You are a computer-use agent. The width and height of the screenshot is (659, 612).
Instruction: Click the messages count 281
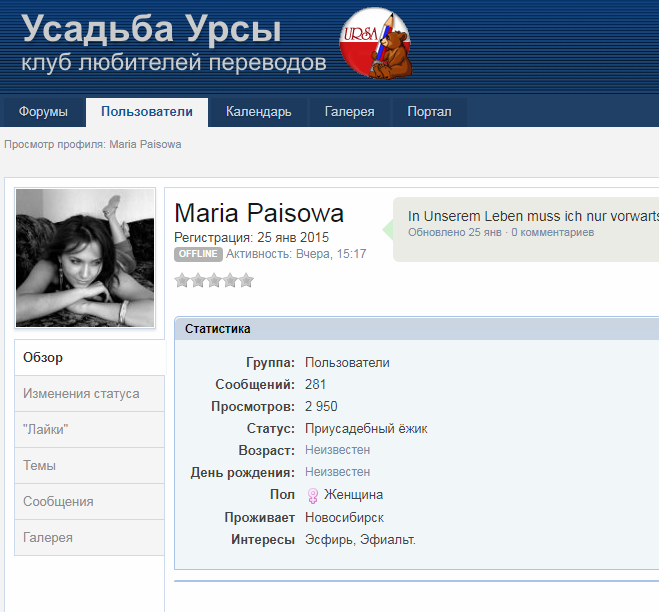pos(316,385)
